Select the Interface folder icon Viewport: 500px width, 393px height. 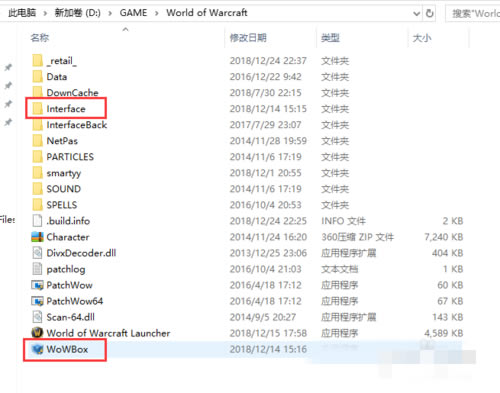tap(38, 109)
